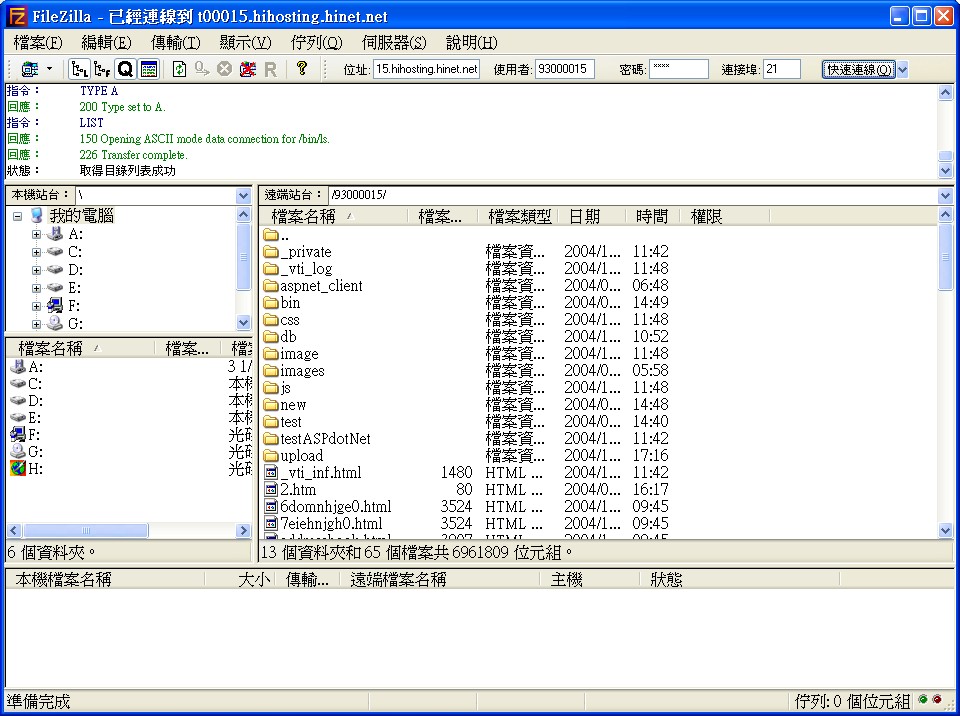
Task: Click the css folder name
Action: 290,320
